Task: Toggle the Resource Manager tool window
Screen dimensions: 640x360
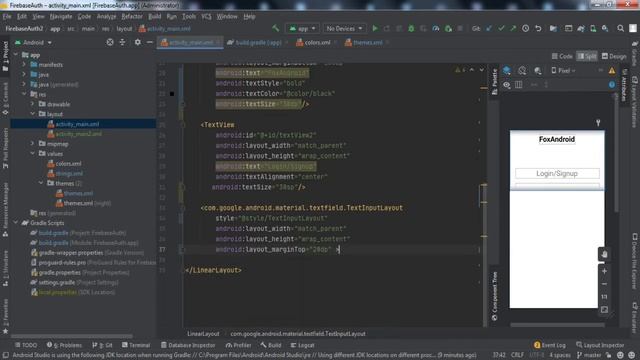Action: coord(5,210)
